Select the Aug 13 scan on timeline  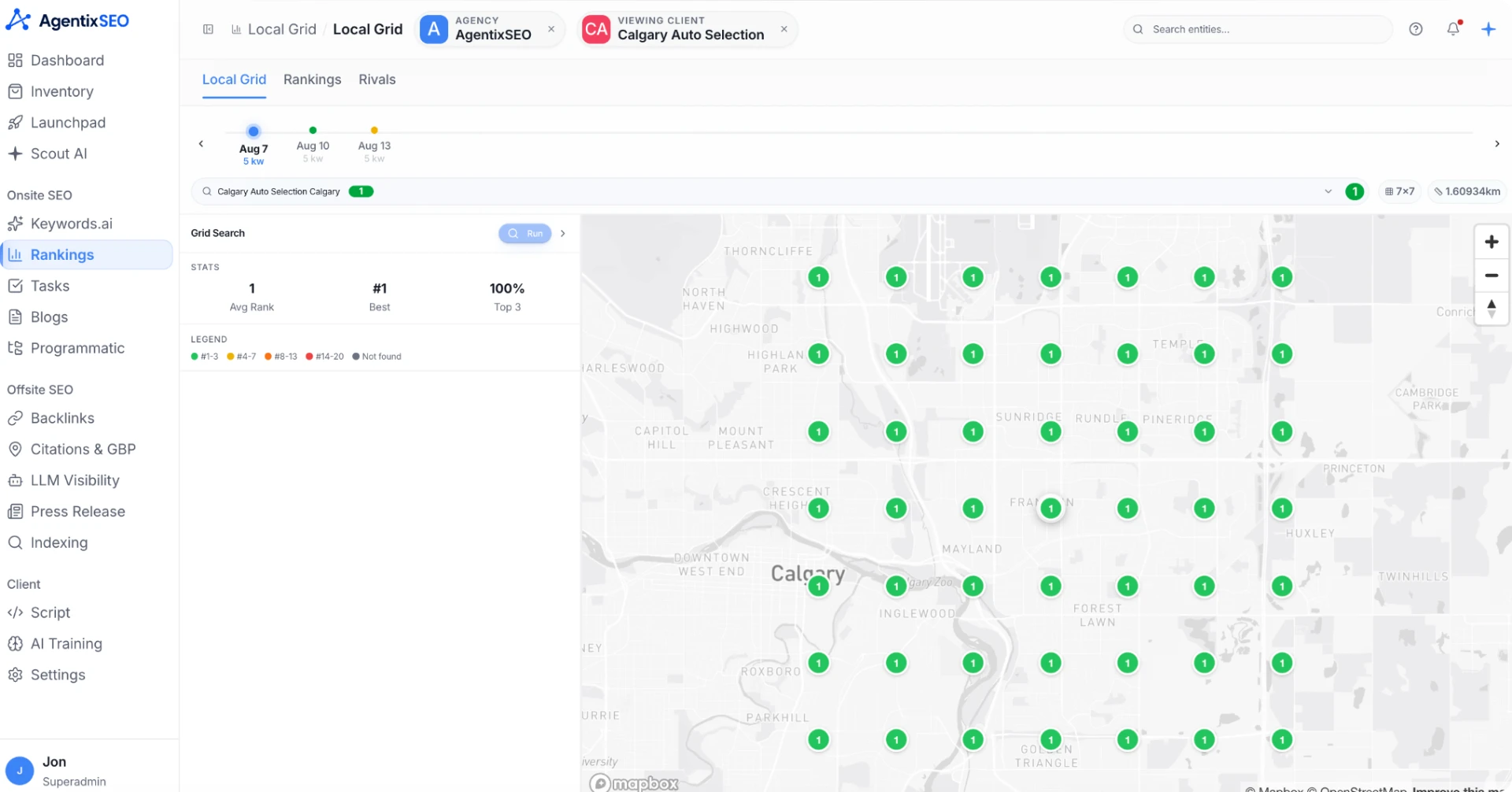tap(374, 144)
